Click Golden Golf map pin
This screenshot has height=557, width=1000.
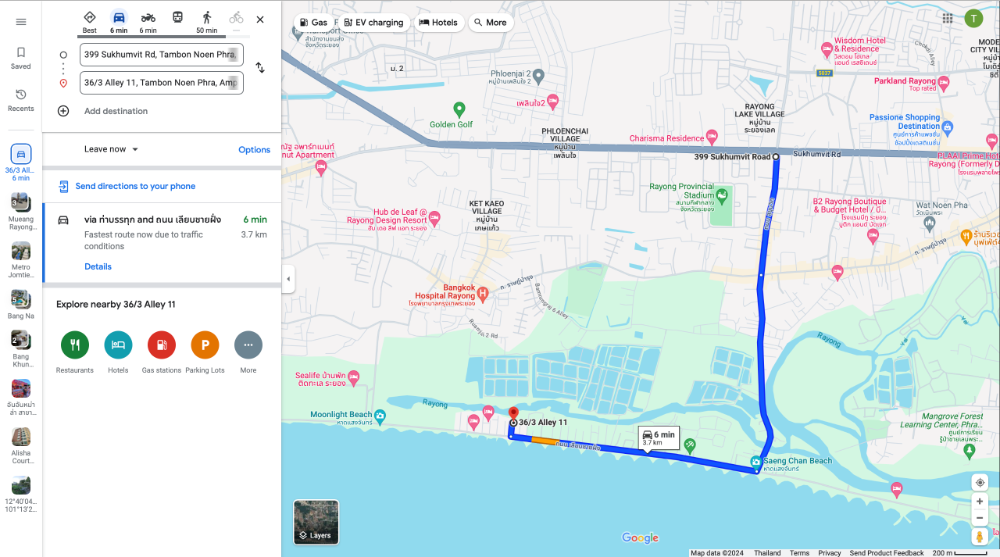pyautogui.click(x=459, y=109)
